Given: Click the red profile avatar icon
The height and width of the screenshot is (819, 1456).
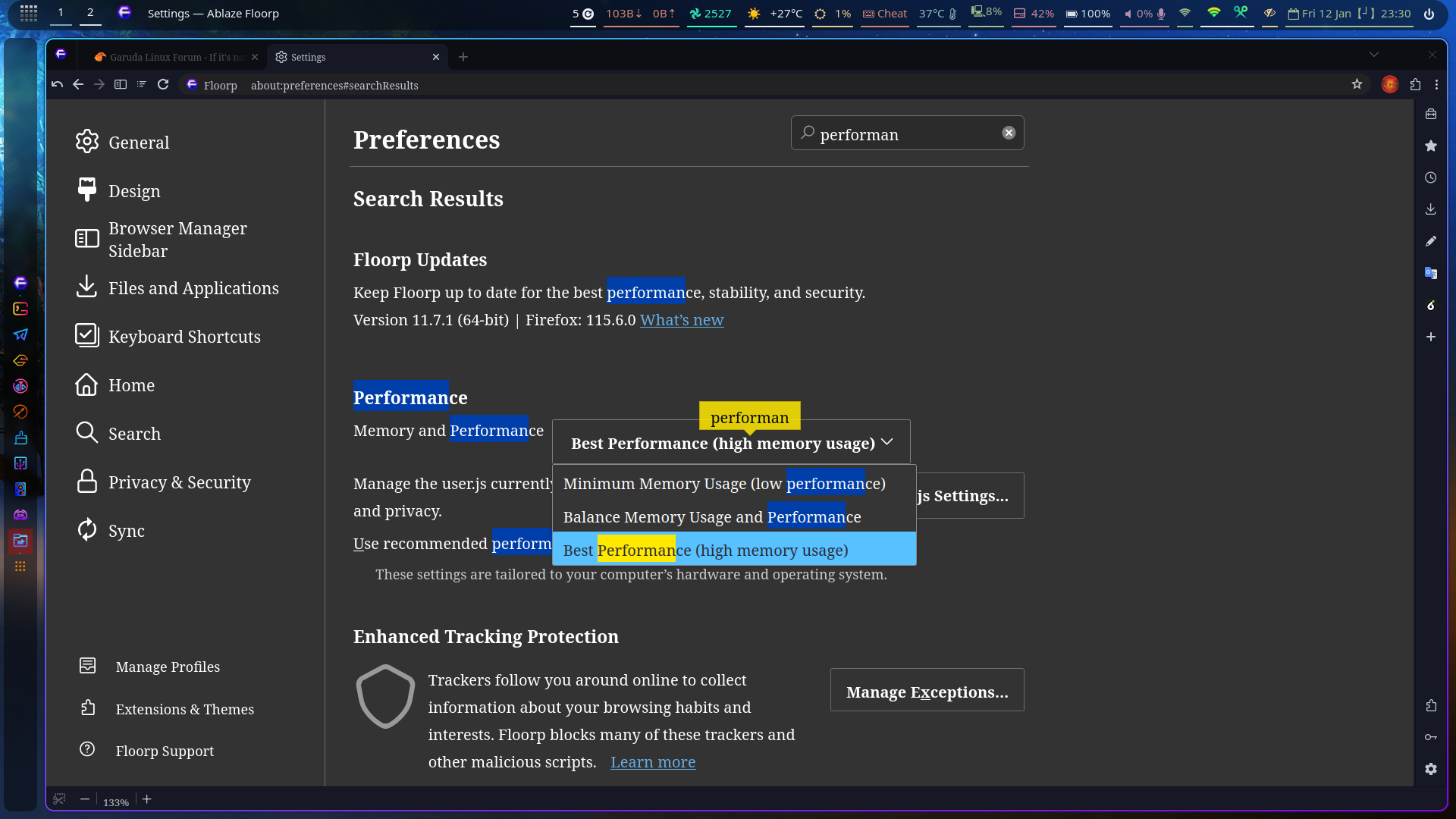Looking at the screenshot, I should coord(1389,85).
